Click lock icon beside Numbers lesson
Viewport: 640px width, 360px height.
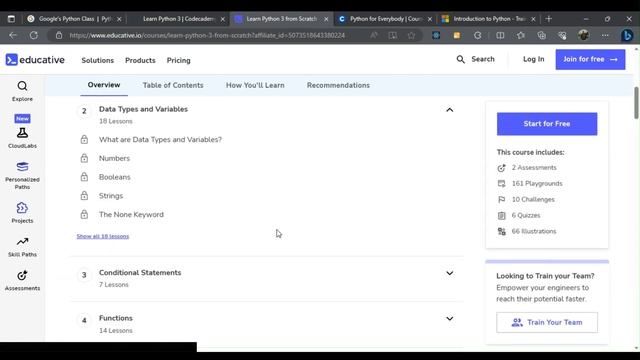point(84,158)
